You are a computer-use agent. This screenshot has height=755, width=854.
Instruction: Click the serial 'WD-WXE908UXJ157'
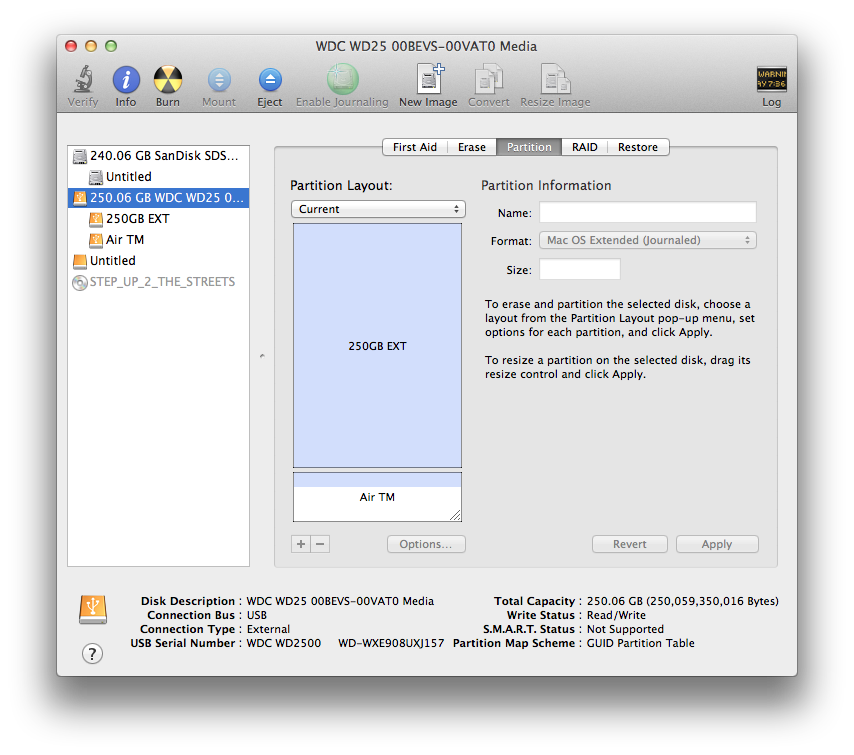click(x=391, y=643)
